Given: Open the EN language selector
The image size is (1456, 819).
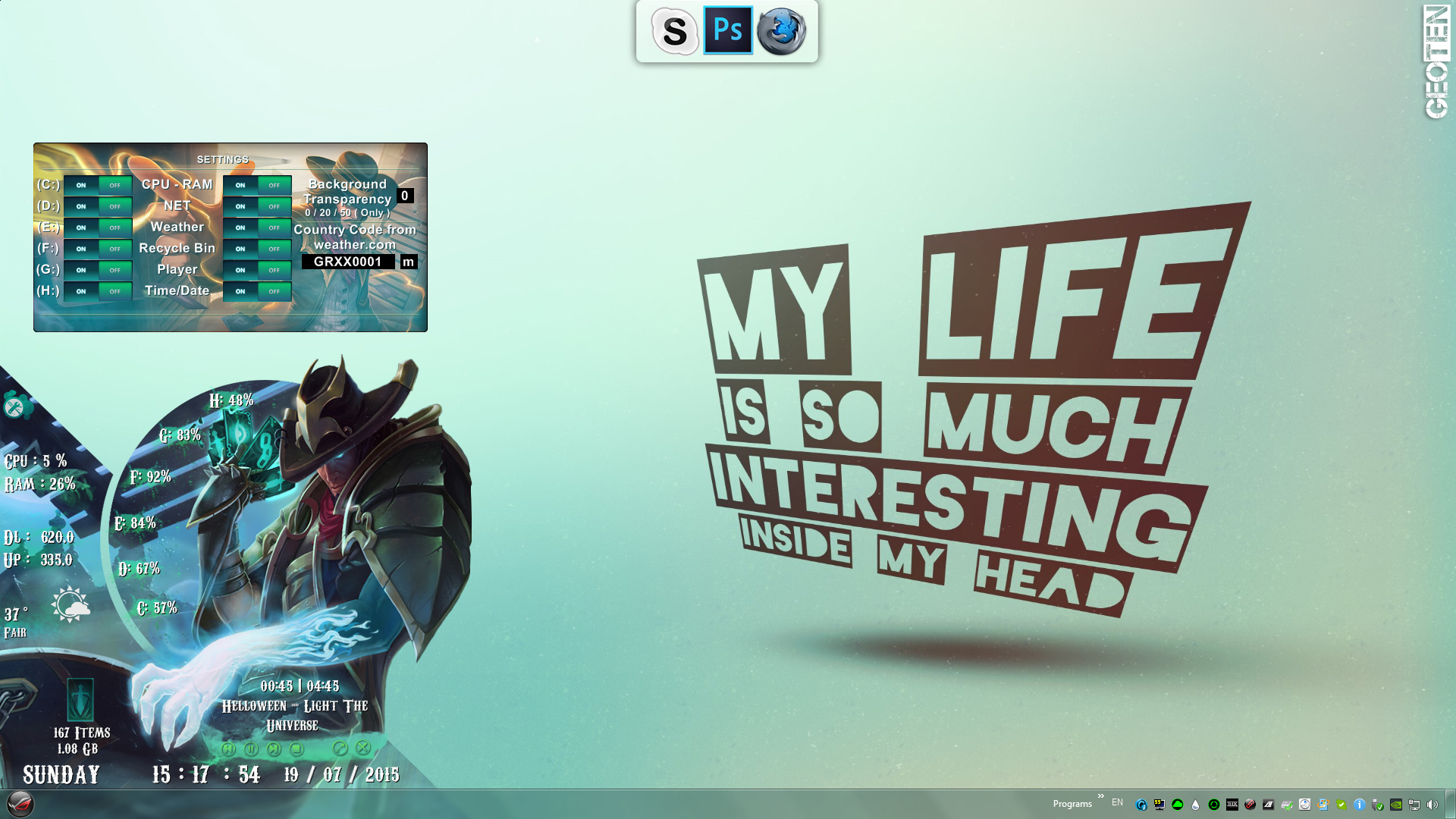Looking at the screenshot, I should click(1117, 802).
